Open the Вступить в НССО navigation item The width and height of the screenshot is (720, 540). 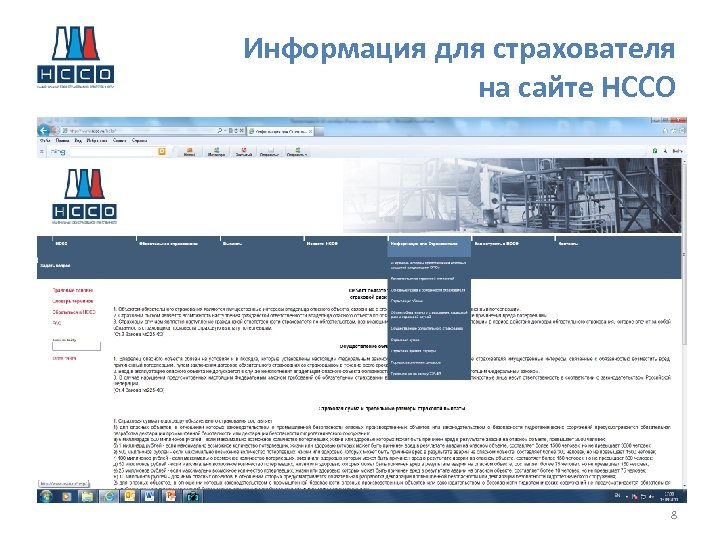(497, 244)
